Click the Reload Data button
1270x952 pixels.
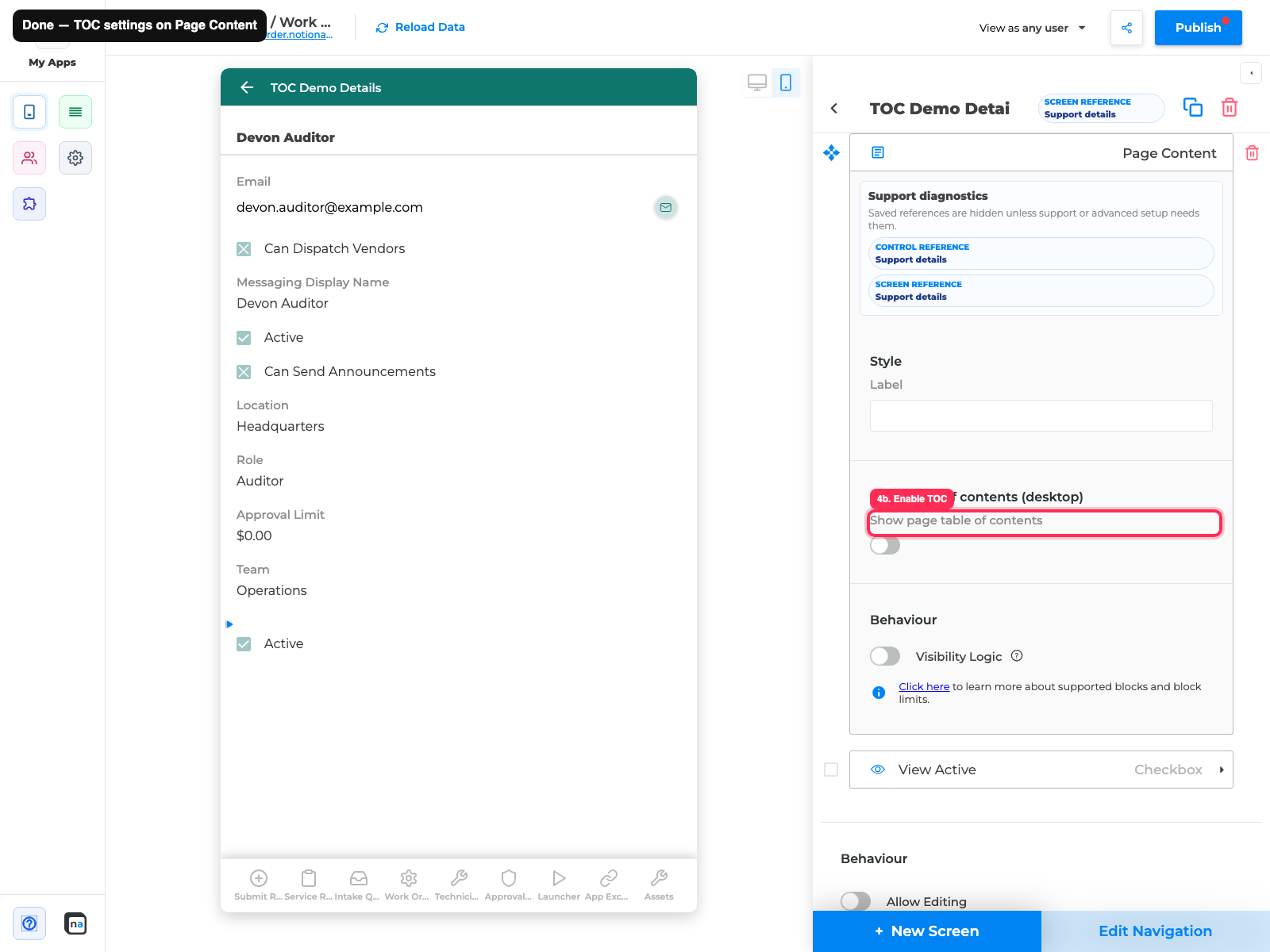tap(421, 27)
